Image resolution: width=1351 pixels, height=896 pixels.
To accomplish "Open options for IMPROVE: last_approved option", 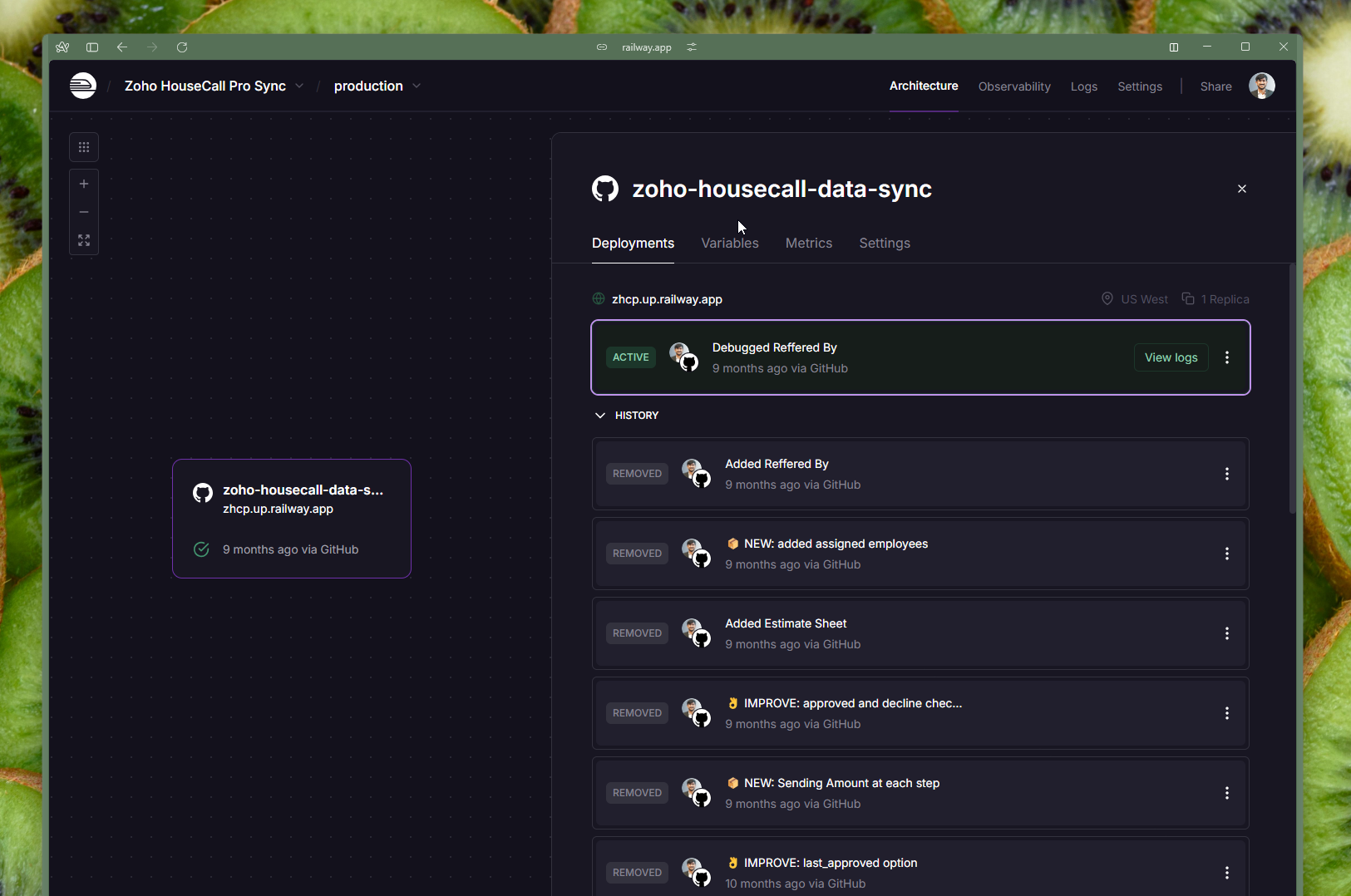I will pos(1227,873).
